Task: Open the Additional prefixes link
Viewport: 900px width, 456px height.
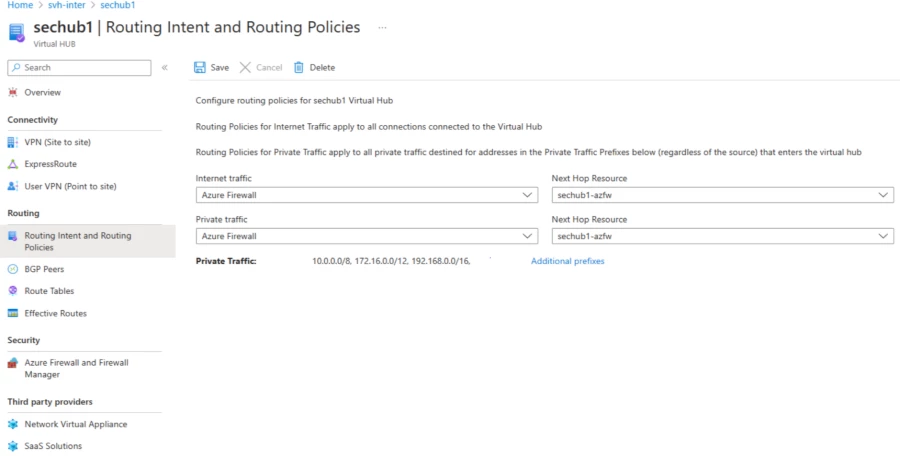Action: coord(567,261)
